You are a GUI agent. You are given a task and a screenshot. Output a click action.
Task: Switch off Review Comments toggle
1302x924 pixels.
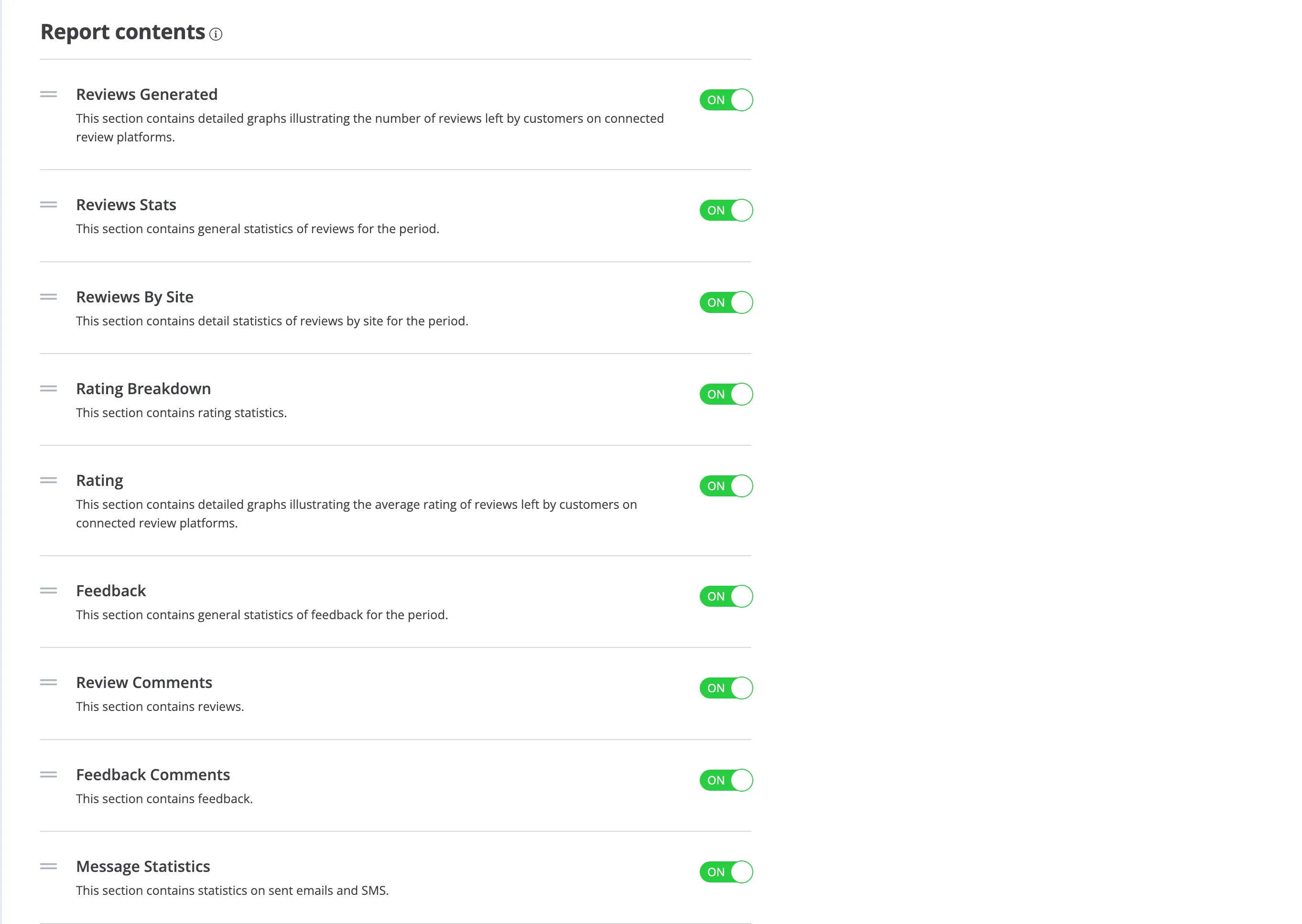(726, 688)
